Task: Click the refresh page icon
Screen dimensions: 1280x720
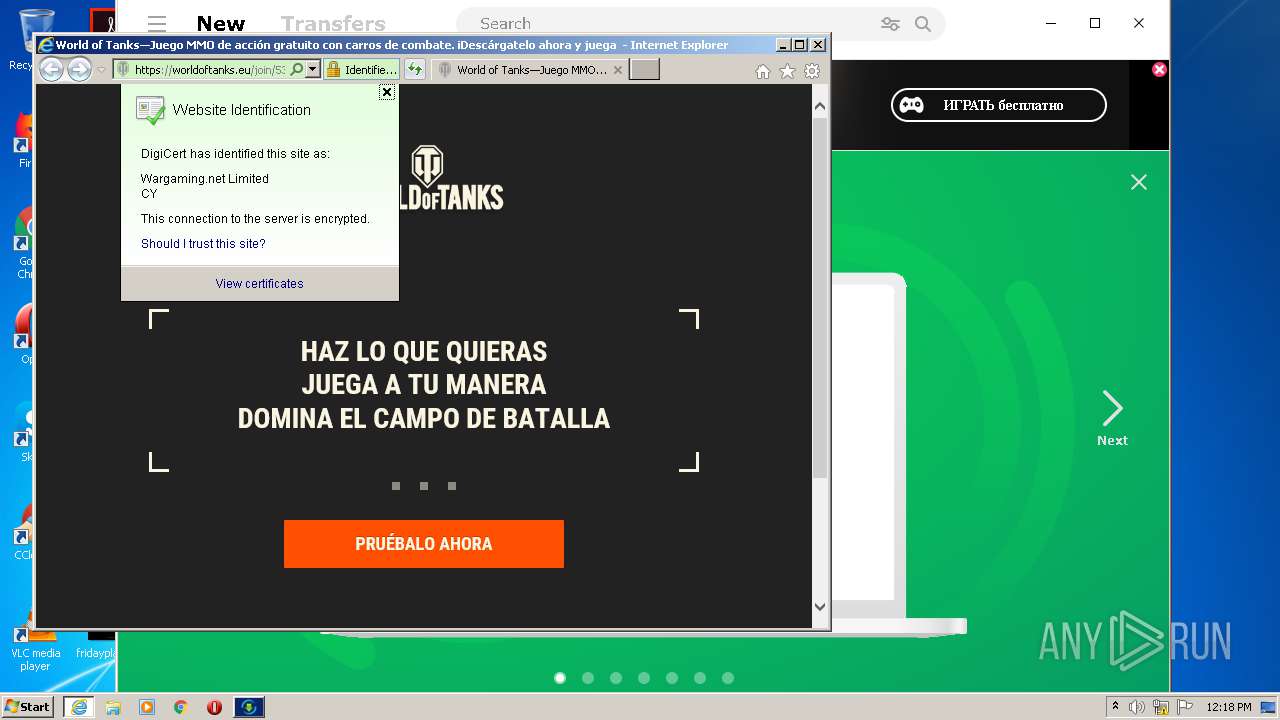Action: tap(415, 69)
